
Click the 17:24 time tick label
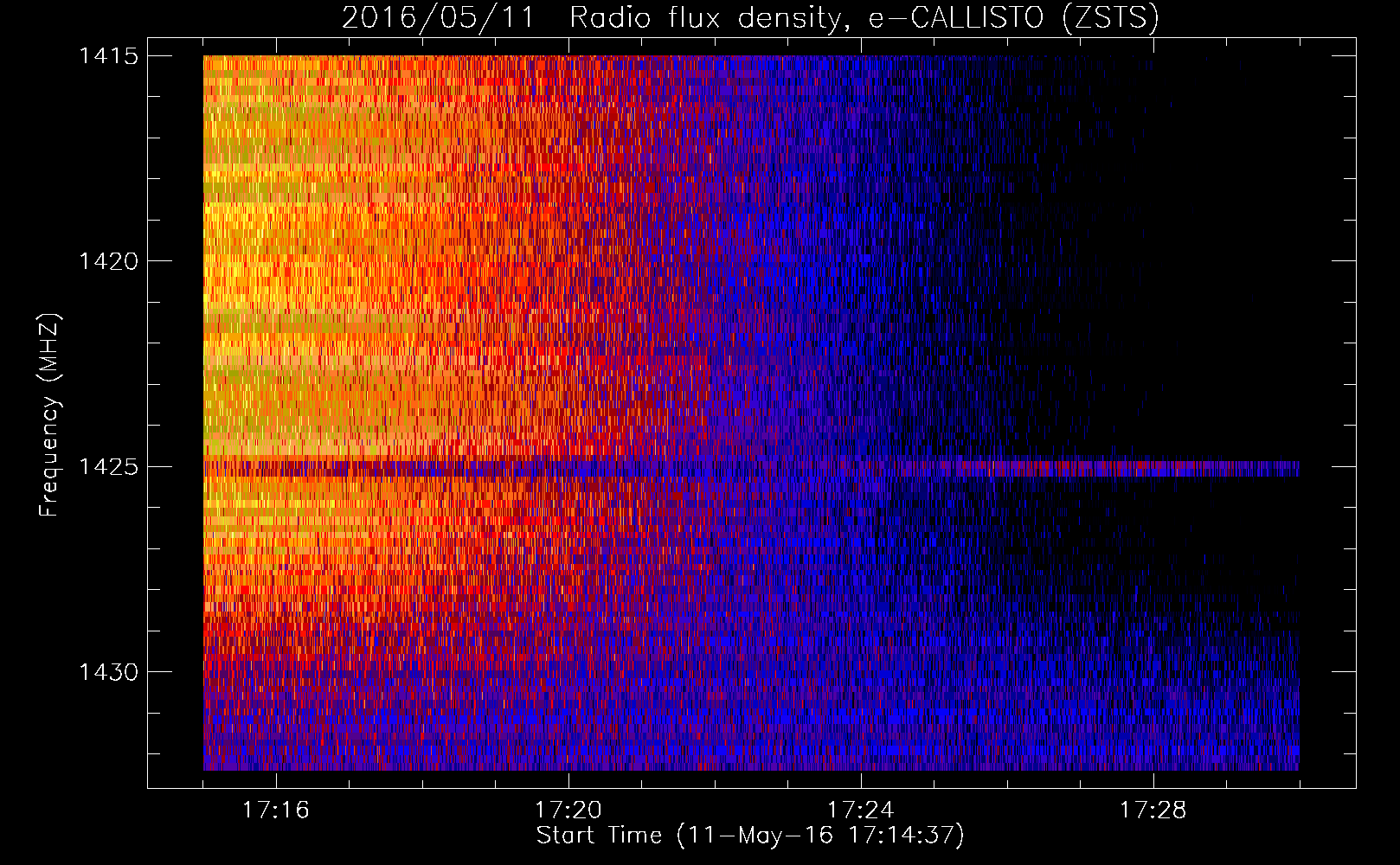861,811
